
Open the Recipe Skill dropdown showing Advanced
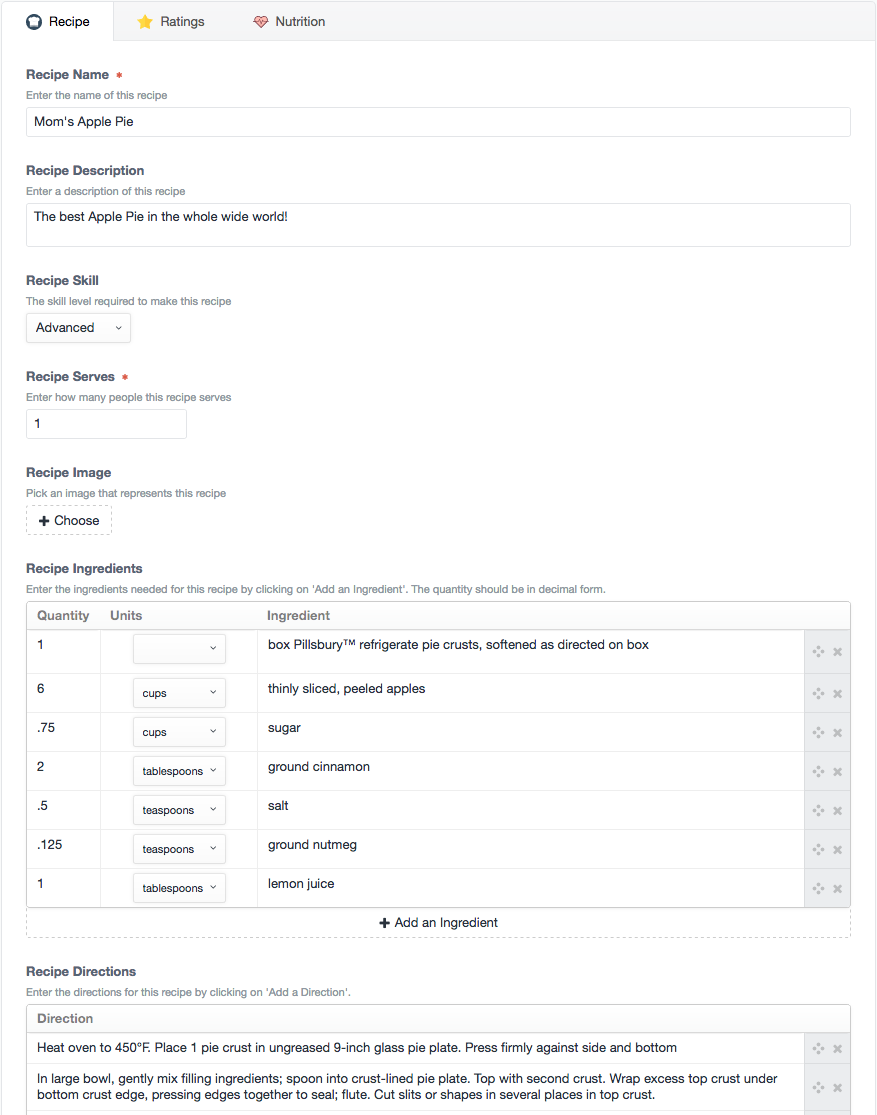[x=78, y=327]
